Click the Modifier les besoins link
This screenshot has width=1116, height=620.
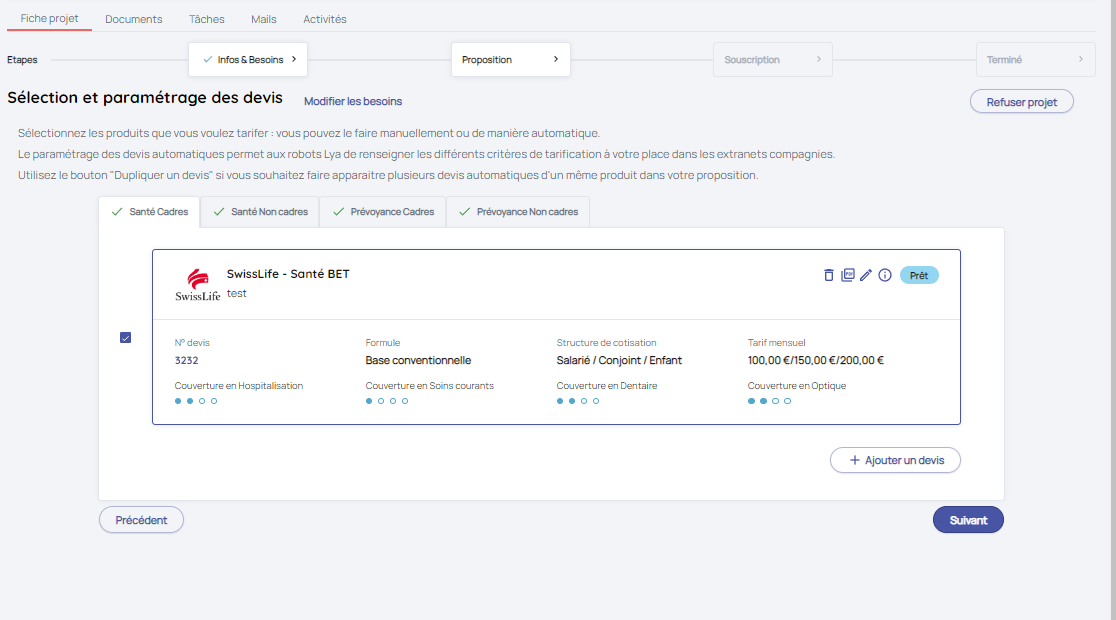(x=353, y=101)
